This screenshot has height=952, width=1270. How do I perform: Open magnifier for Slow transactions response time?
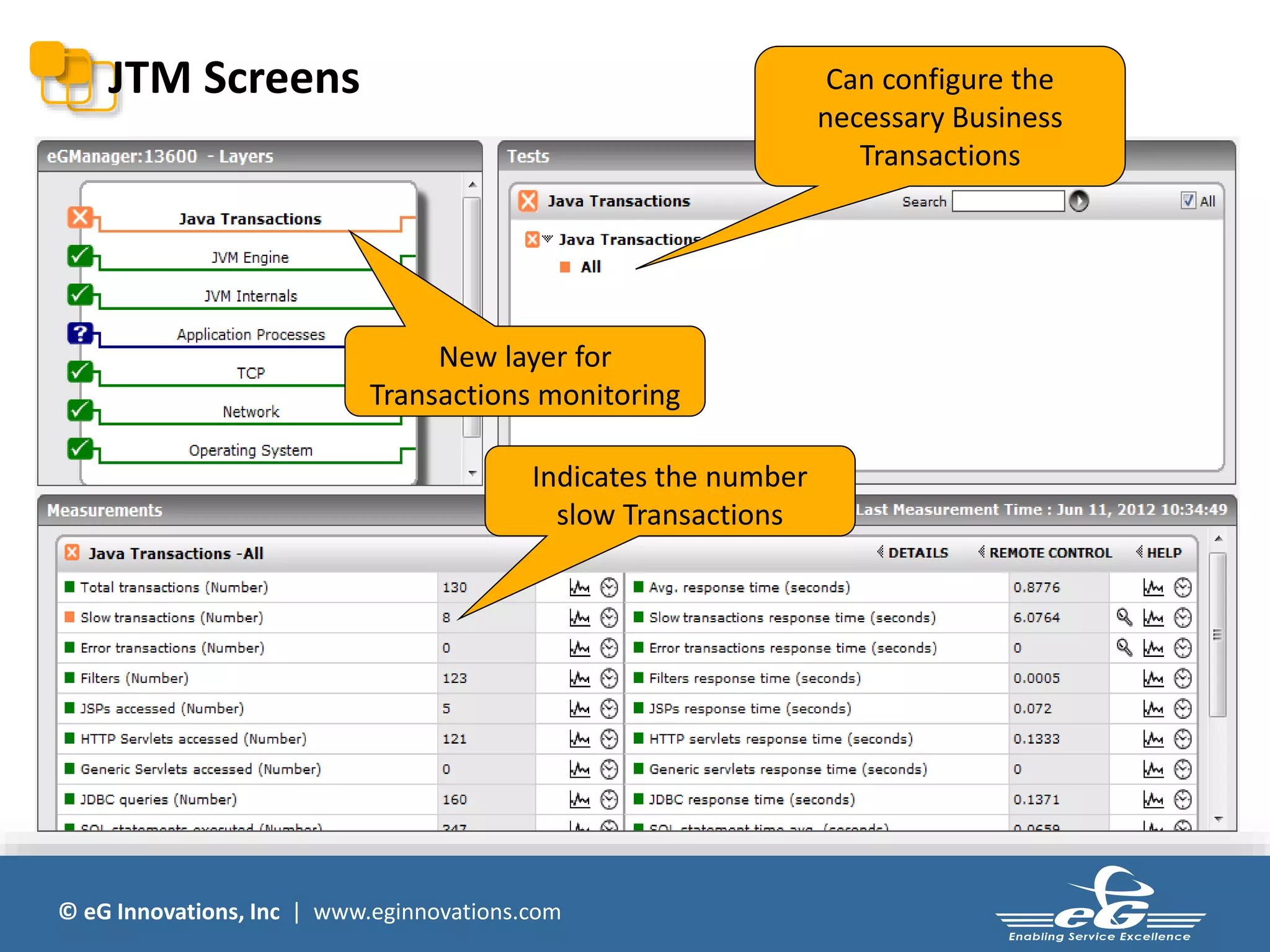(x=1124, y=617)
